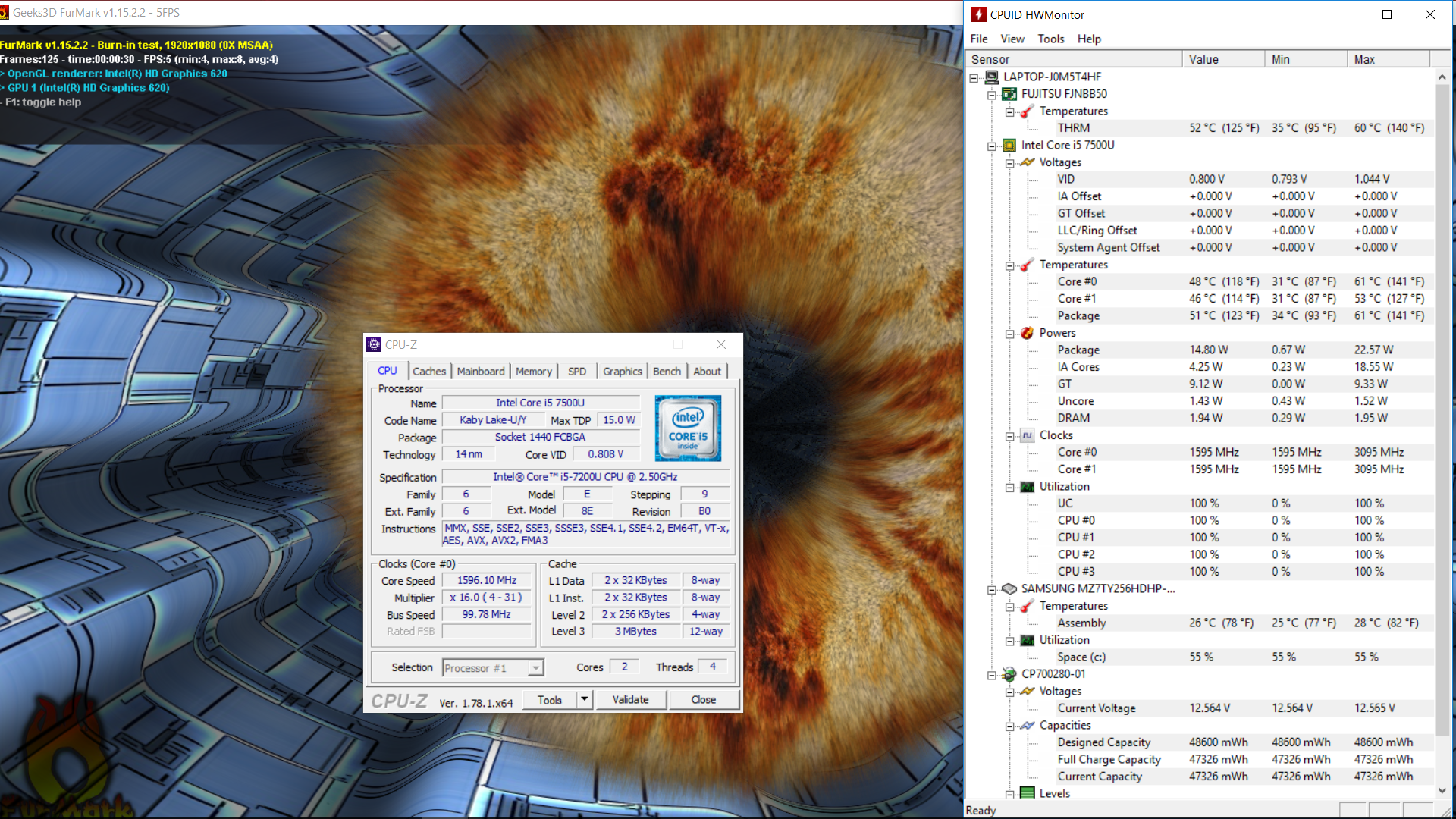Click the Utilization icon under SAMSUNG drive
1456x819 pixels.
click(x=1028, y=640)
